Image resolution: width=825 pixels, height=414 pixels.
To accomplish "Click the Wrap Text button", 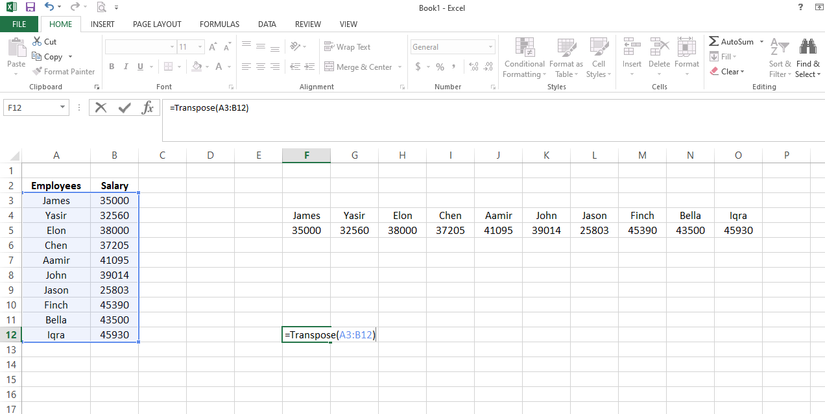I will pyautogui.click(x=347, y=47).
